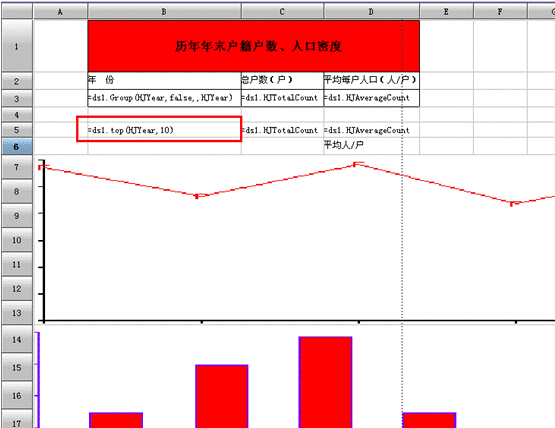Select row 5 ds1.HJAverageCount cell
The height and width of the screenshot is (428, 555).
(x=371, y=130)
